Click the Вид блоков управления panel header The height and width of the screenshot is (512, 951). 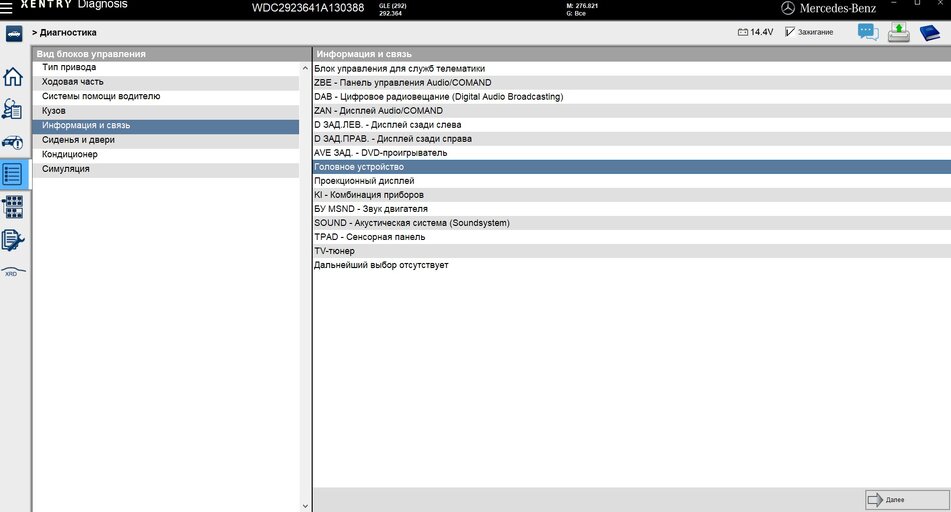coord(172,54)
